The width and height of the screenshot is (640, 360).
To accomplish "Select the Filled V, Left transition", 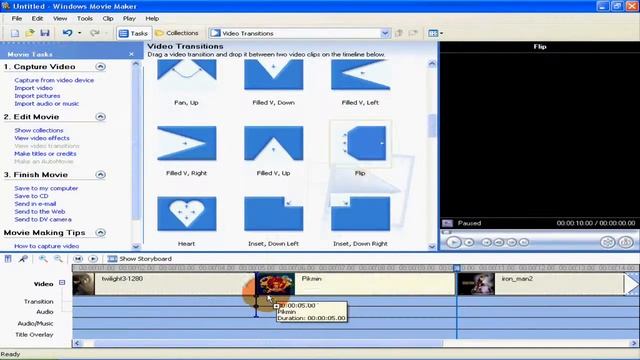I will point(360,75).
